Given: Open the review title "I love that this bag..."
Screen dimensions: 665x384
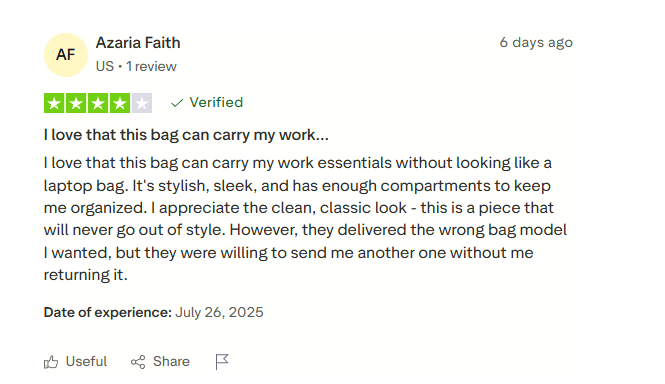Looking at the screenshot, I should [186, 135].
